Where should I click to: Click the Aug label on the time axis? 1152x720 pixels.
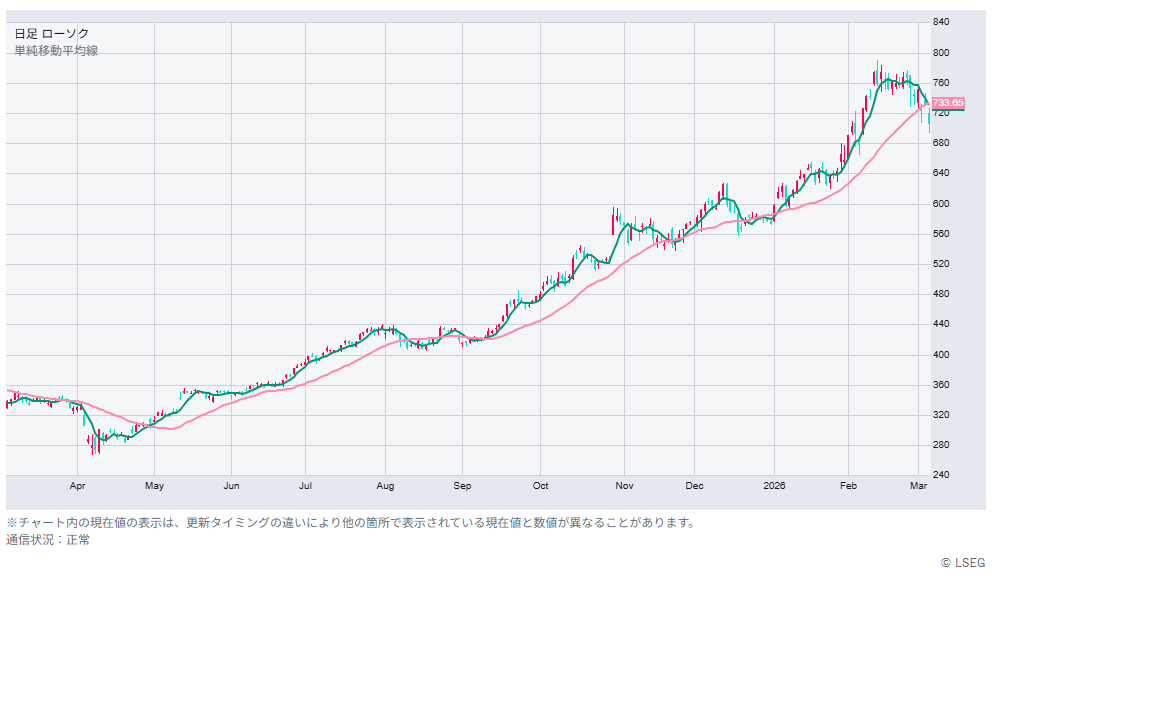tap(385, 486)
